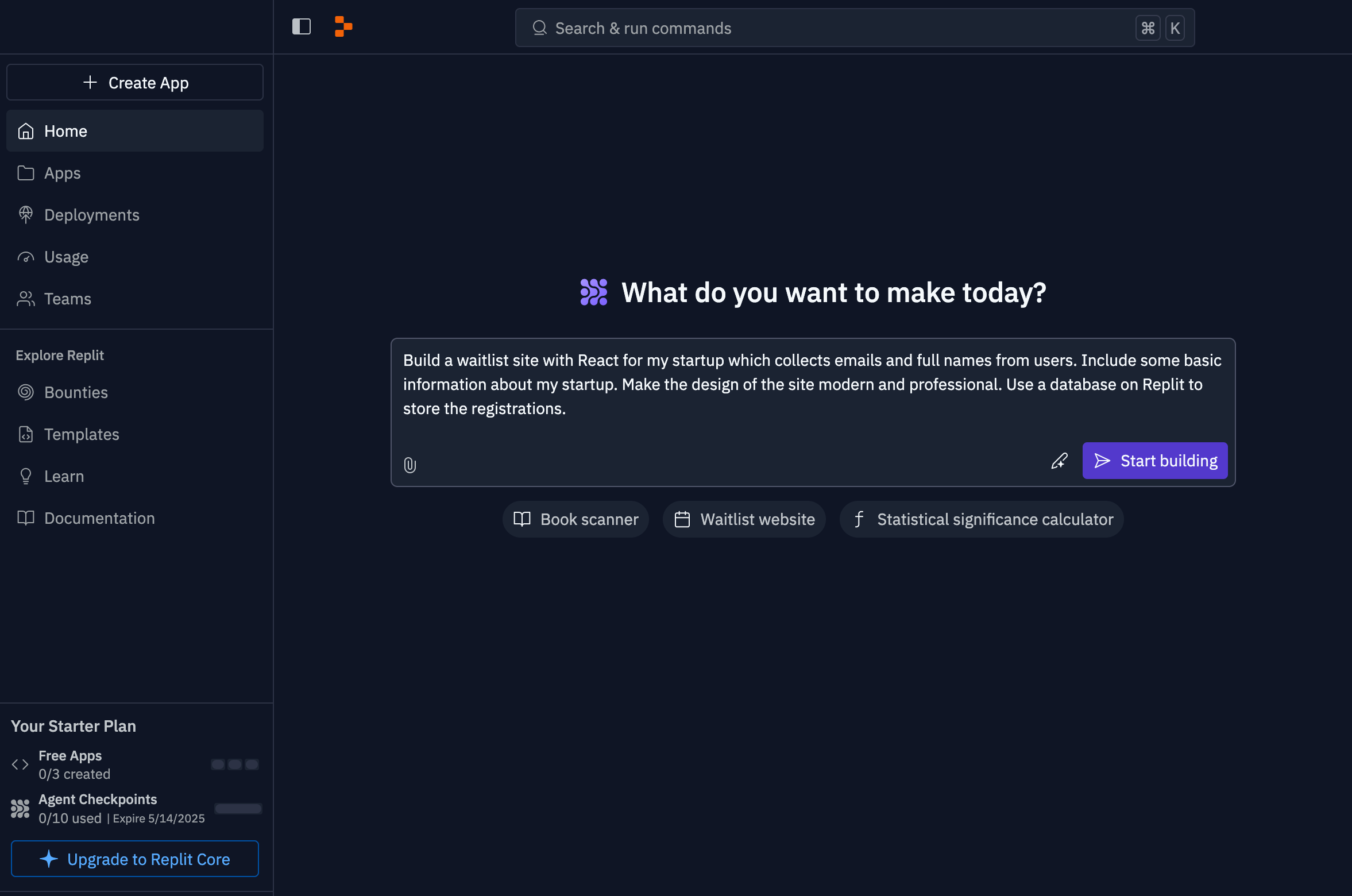Click the prompt enhancement pen icon
This screenshot has height=896, width=1352.
click(x=1060, y=461)
